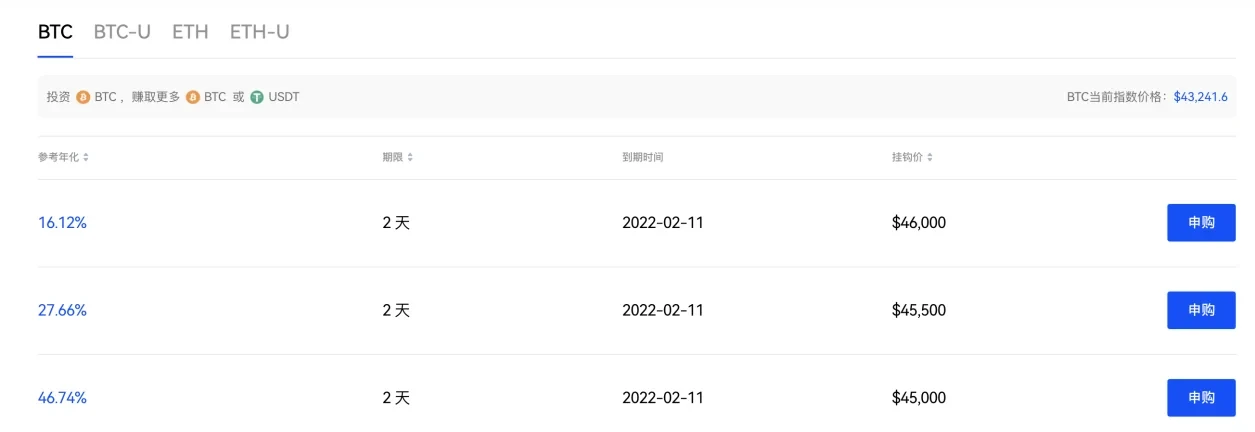Viewport: 1255px width, 432px height.
Task: Open the 46.74% annualized rate link
Action: 62,397
